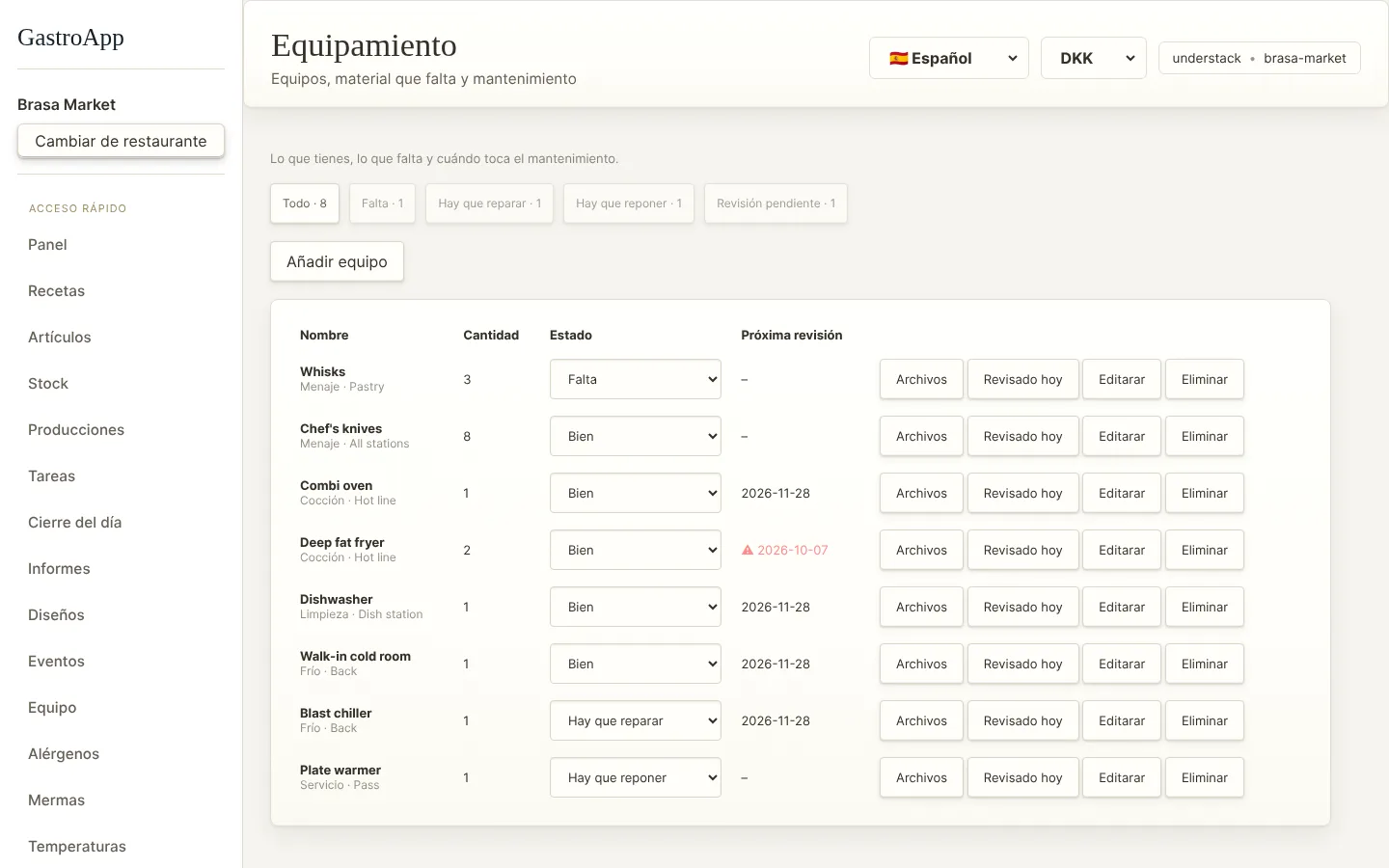Image resolution: width=1389 pixels, height=868 pixels.
Task: Go to Cierre del día
Action: coord(74,523)
